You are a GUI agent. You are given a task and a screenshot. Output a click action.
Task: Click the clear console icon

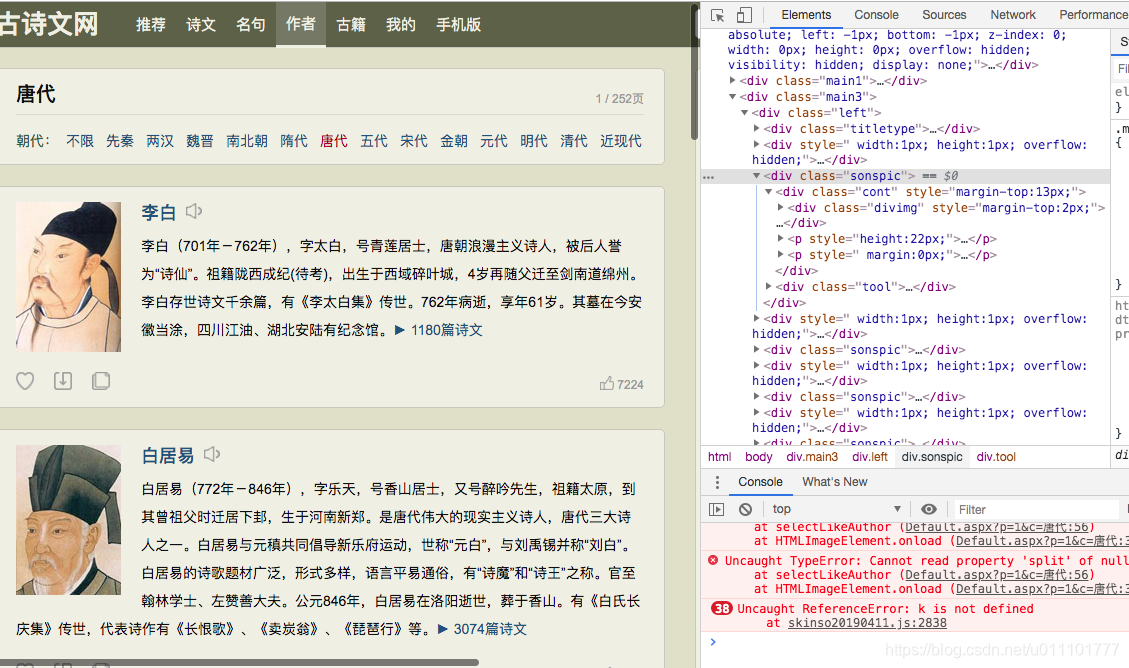pyautogui.click(x=745, y=509)
